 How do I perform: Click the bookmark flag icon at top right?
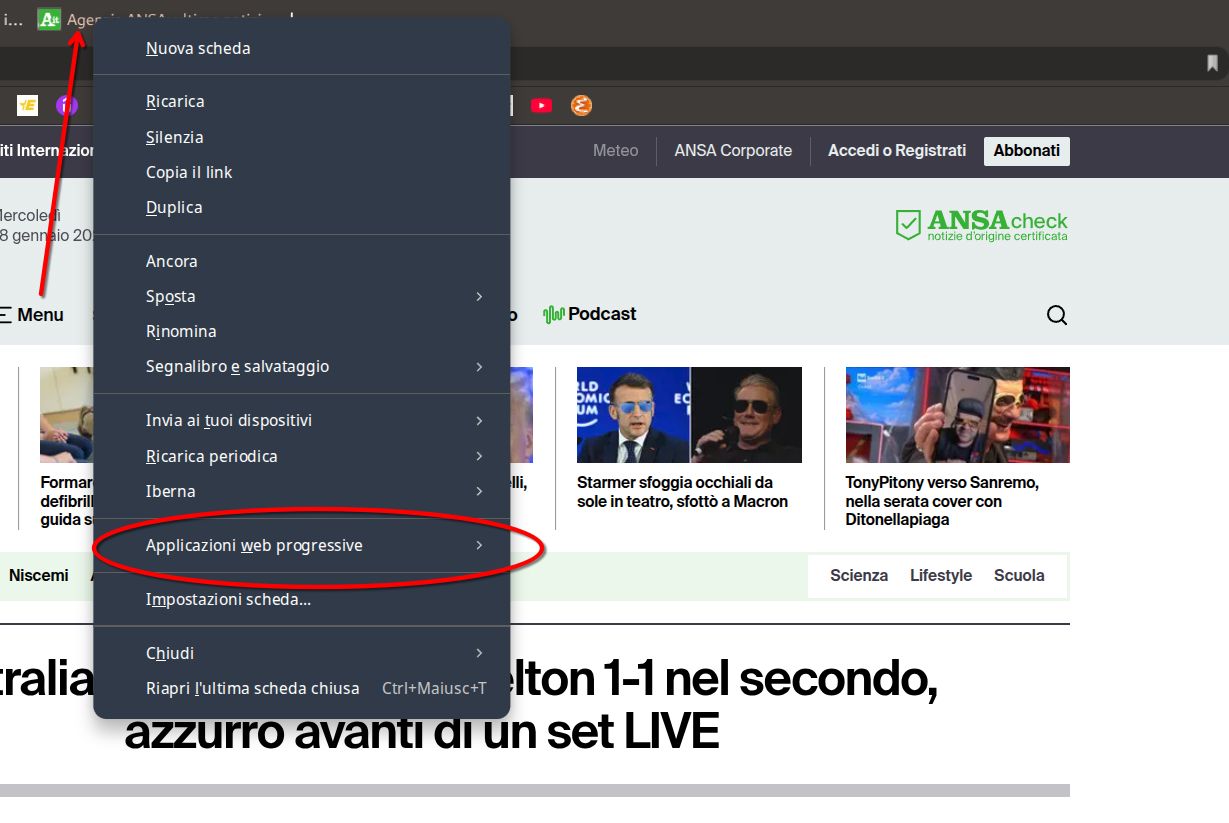[x=1211, y=63]
